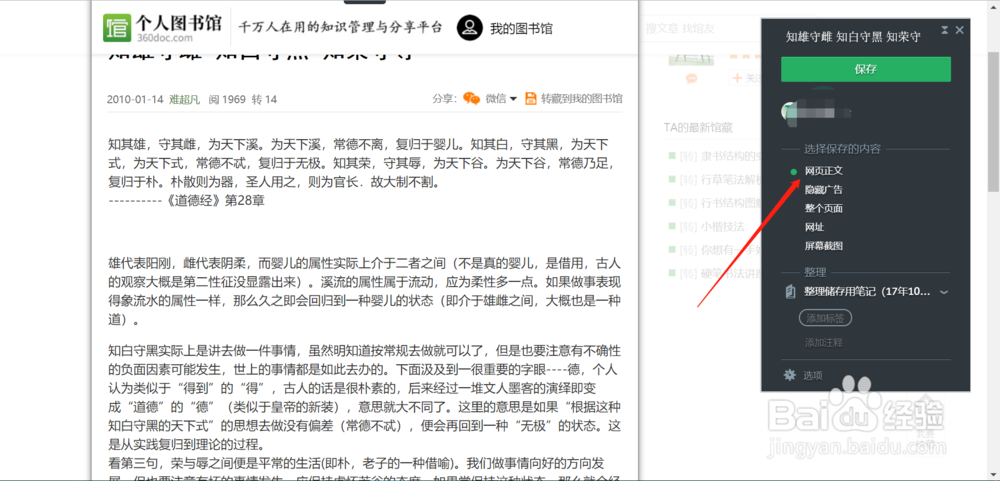Click the 360doc 个人图书馆 logo

[162, 27]
